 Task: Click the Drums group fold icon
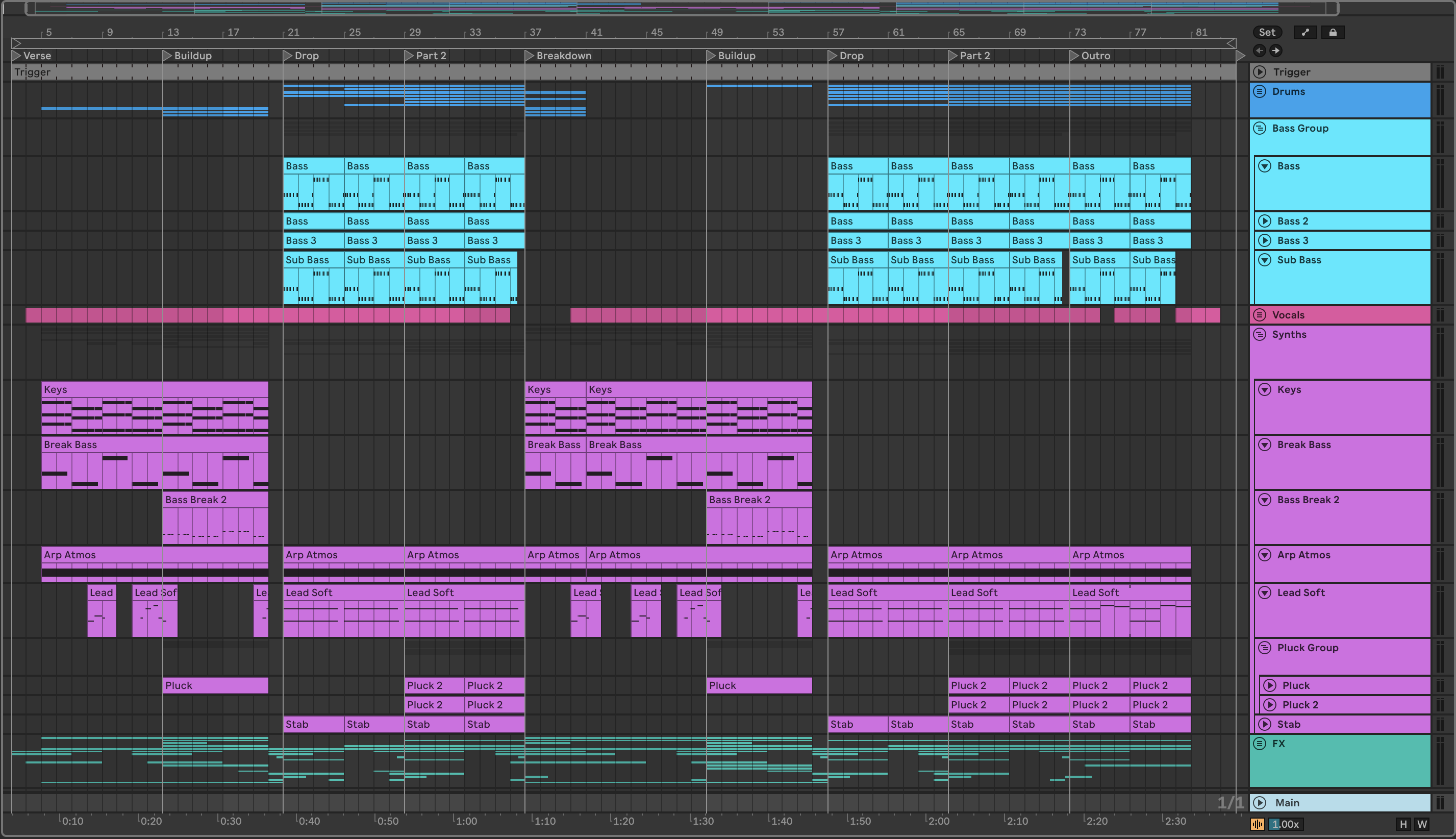1260,91
